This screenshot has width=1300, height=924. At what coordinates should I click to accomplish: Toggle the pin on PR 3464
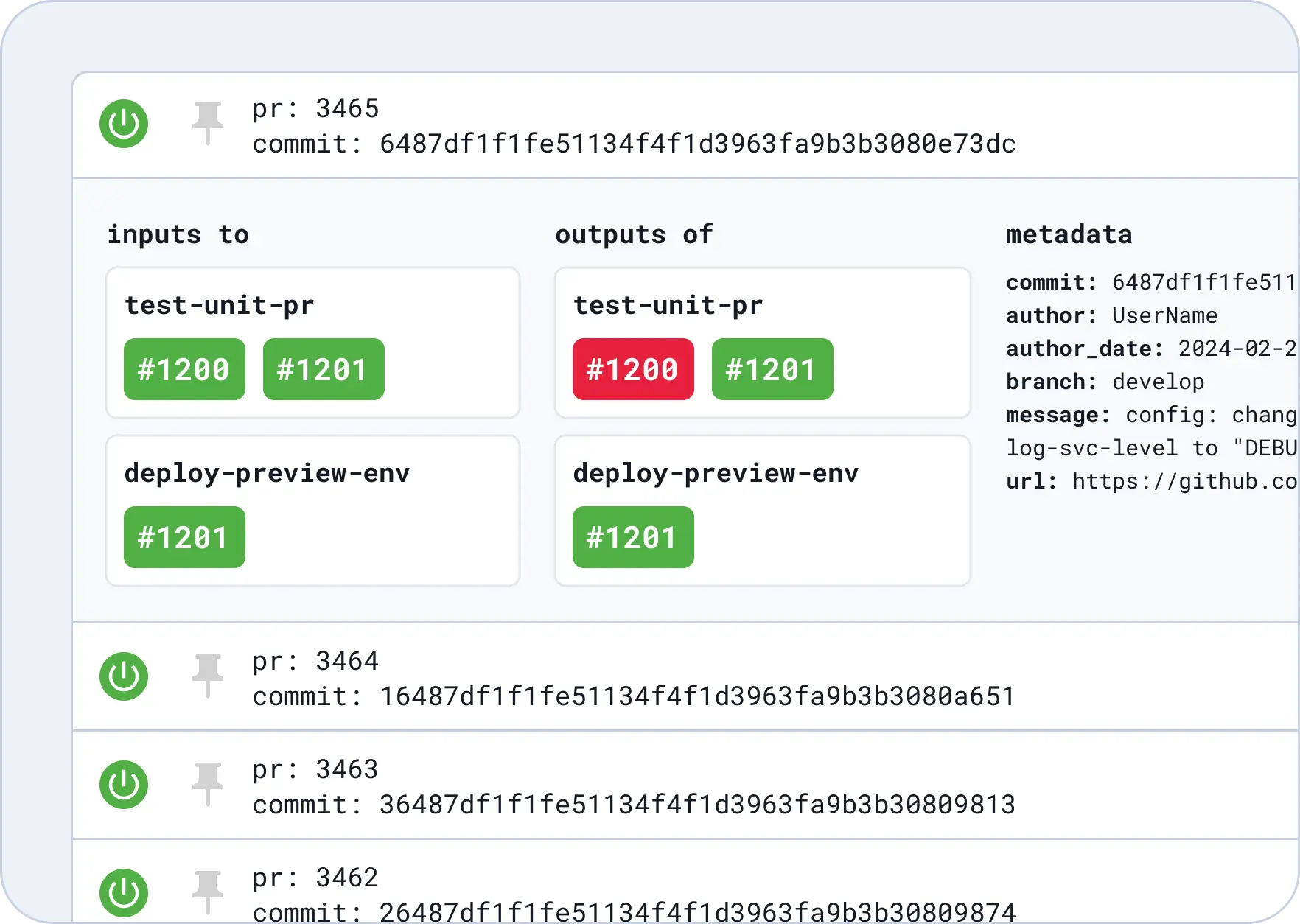click(x=207, y=676)
